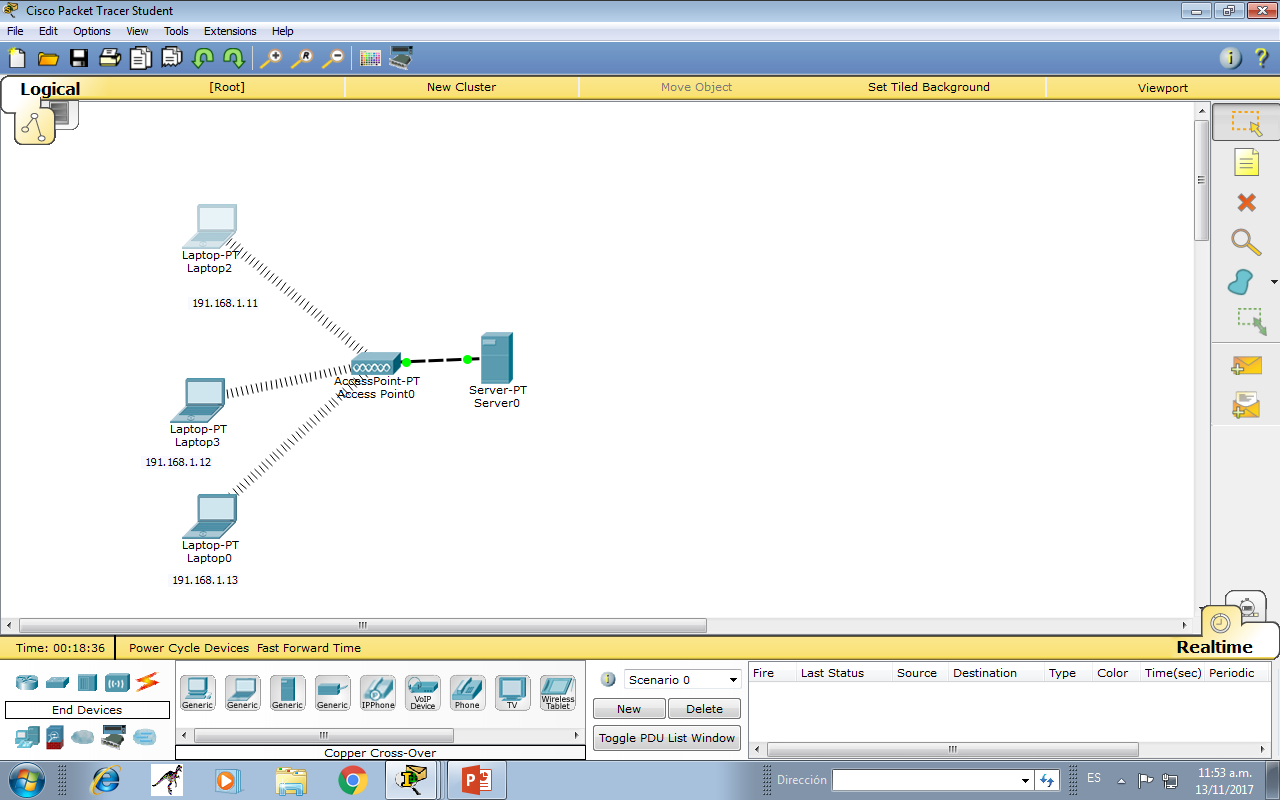Select the Add Simple PDU envelope tool
Image resolution: width=1280 pixels, height=800 pixels.
click(x=1245, y=365)
